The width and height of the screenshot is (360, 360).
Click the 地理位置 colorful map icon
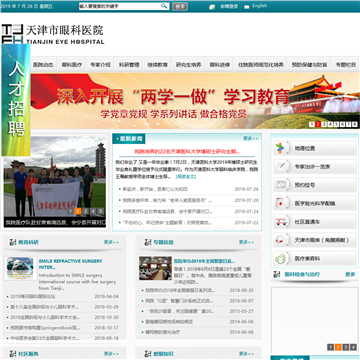[280, 148]
